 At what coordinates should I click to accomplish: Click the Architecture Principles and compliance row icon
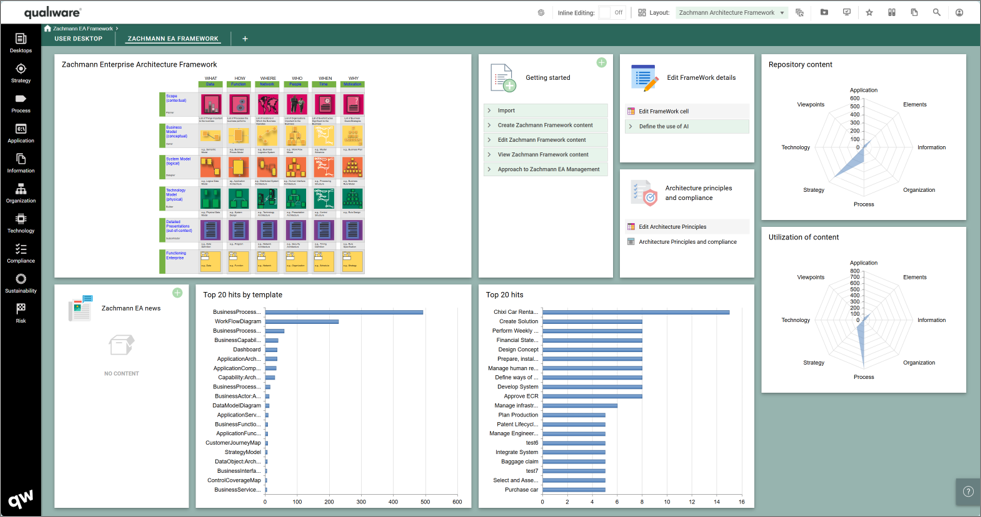631,242
